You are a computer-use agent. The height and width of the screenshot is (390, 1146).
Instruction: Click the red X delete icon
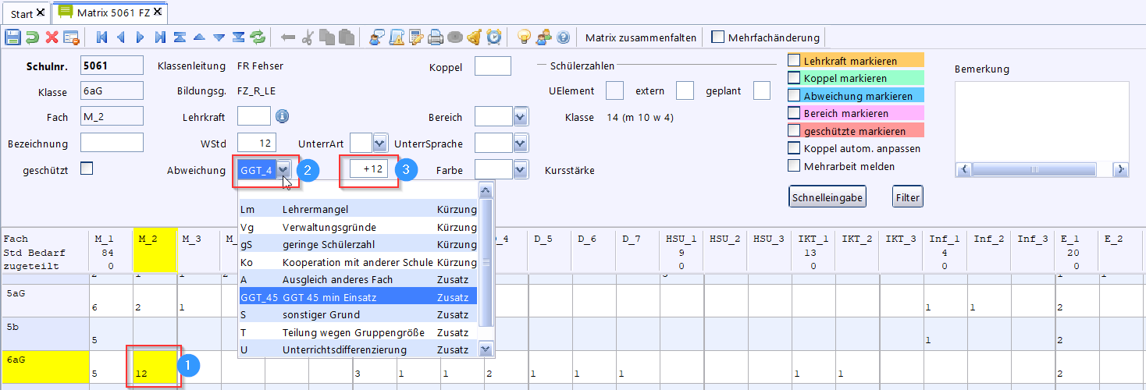pos(52,37)
